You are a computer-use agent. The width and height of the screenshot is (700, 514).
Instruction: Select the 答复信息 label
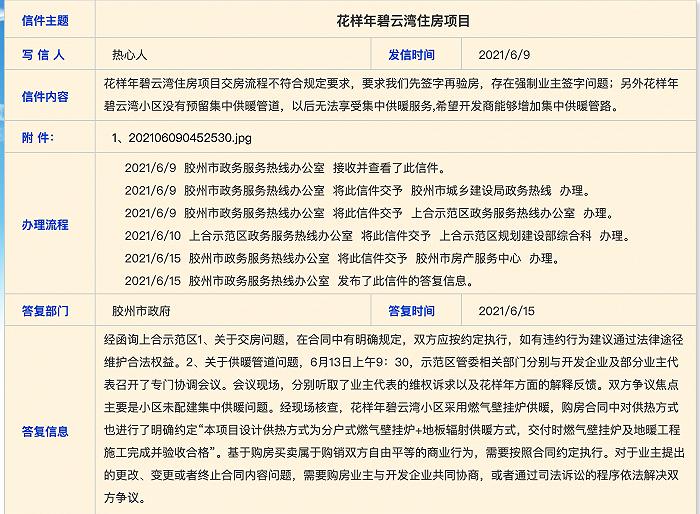[45, 431]
